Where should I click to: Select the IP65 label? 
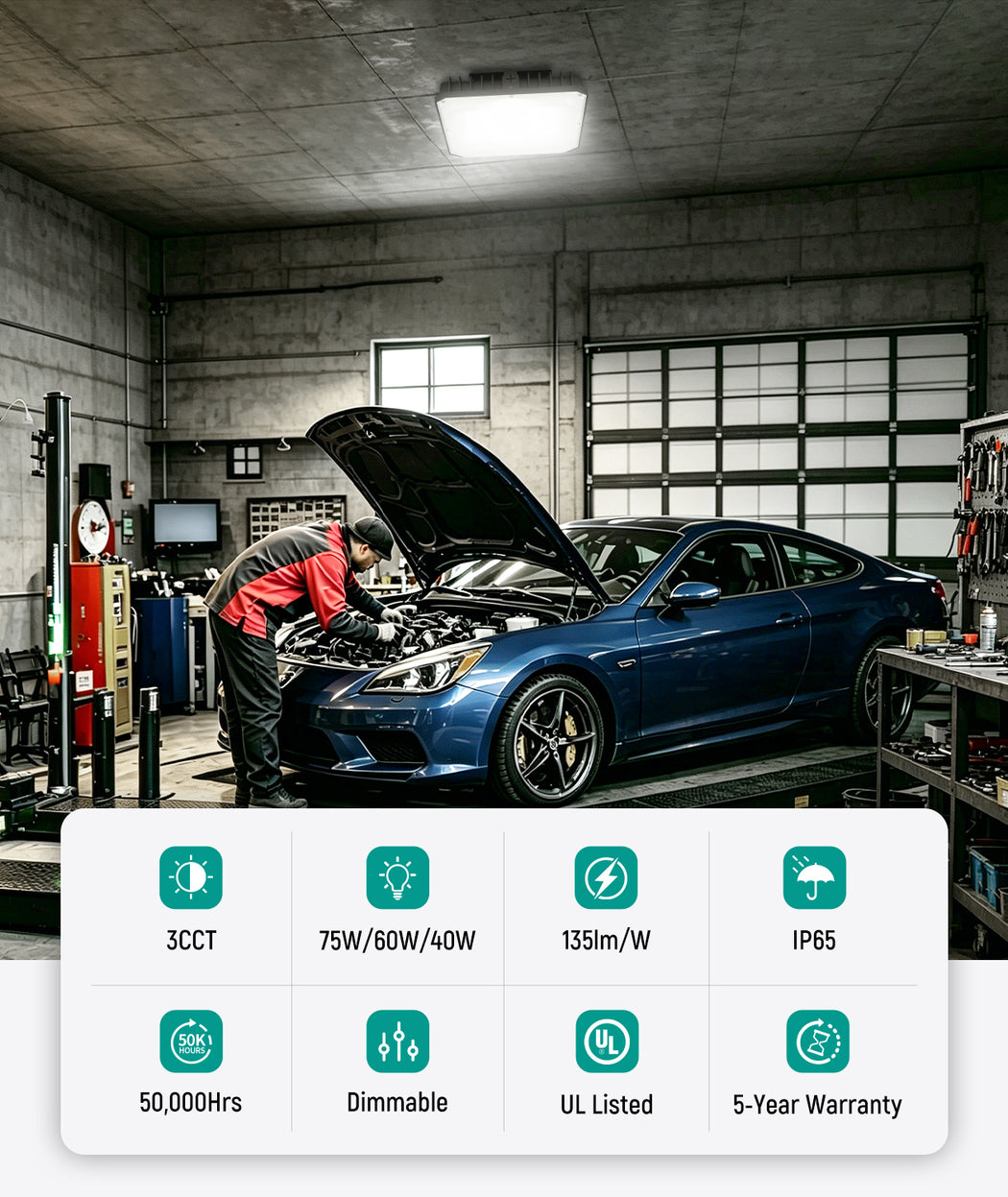tap(814, 941)
